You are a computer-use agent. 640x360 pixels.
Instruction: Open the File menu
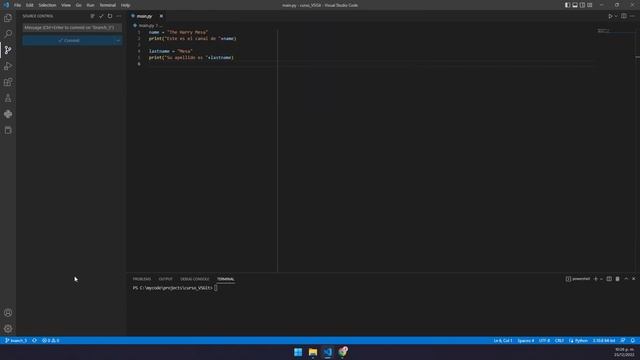pos(18,5)
